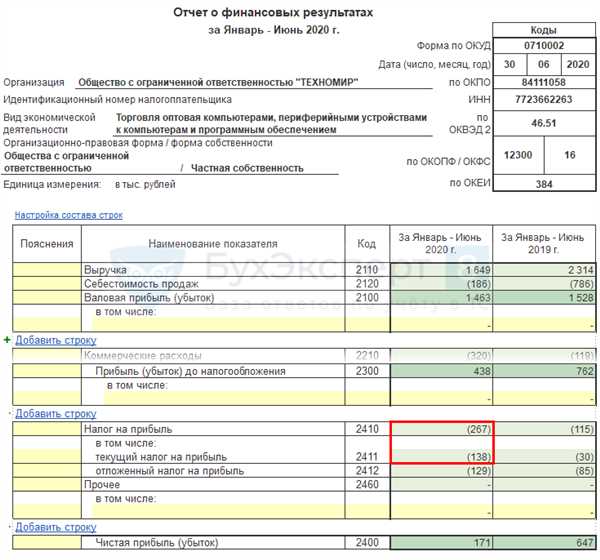Click Добавить строку above Чистая прибыль row
Image resolution: width=600 pixels, height=560 pixels.
point(55,526)
